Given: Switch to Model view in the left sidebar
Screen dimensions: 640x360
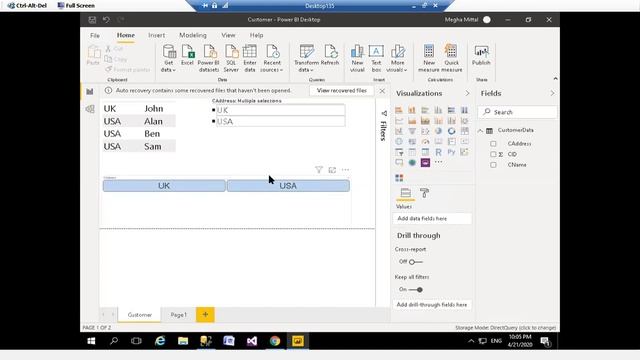Looking at the screenshot, I should coord(90,109).
